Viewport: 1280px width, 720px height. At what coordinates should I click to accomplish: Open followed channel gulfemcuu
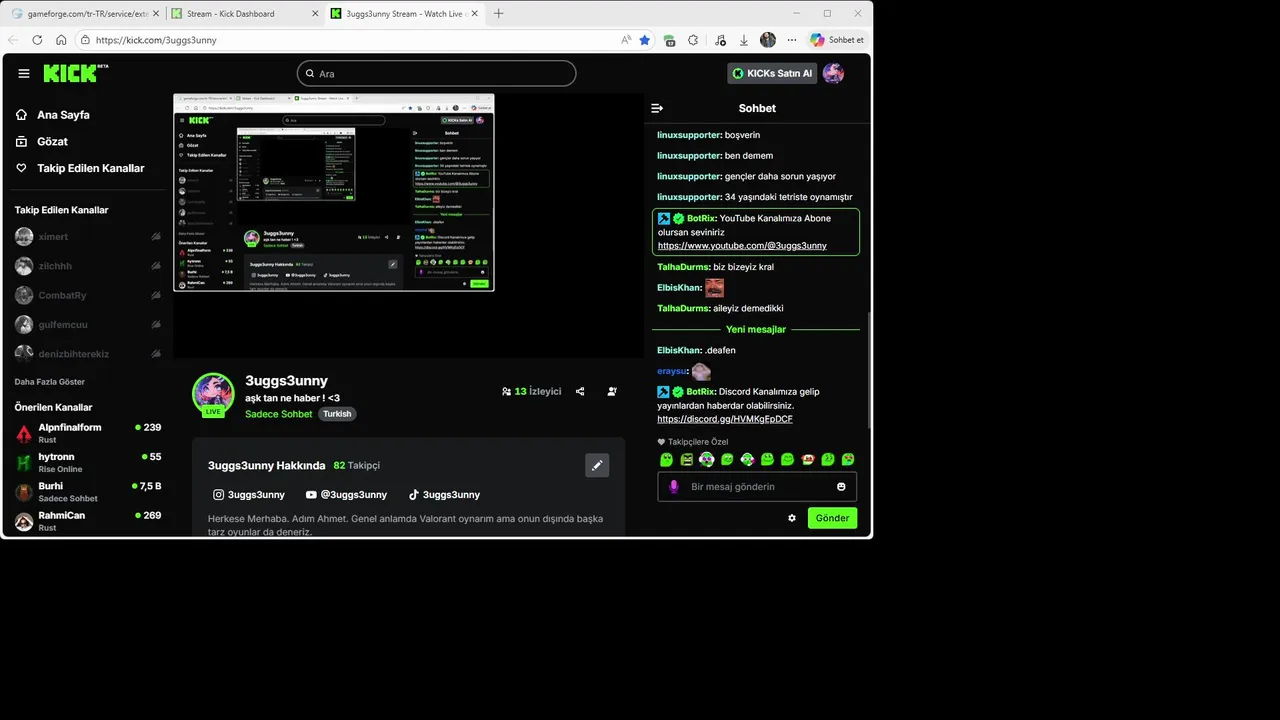pos(88,324)
